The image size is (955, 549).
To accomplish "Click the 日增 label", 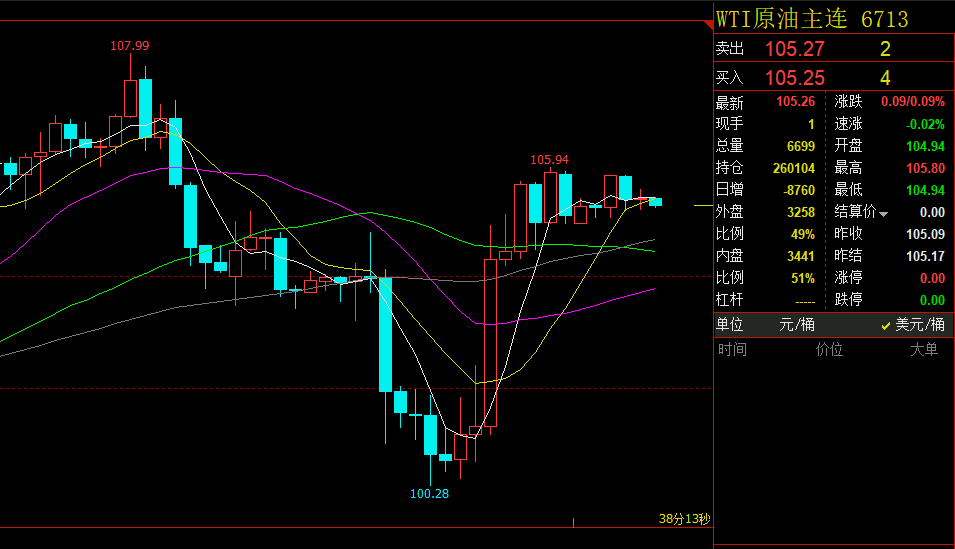I will click(730, 190).
